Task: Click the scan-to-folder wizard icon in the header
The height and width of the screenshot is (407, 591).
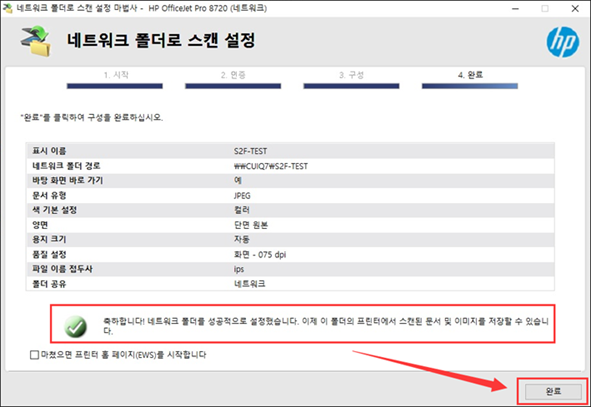Action: point(36,41)
